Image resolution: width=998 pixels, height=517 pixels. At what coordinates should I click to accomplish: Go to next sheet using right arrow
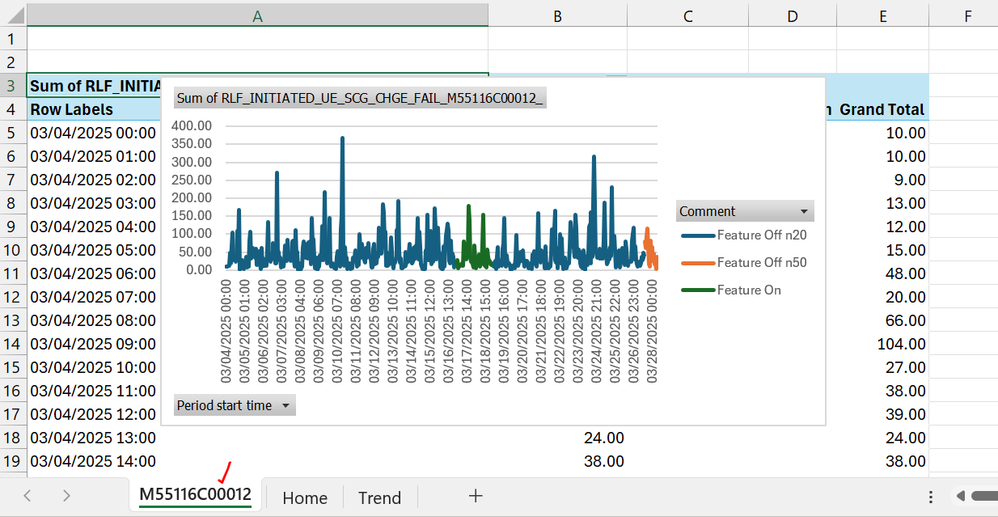(x=66, y=496)
